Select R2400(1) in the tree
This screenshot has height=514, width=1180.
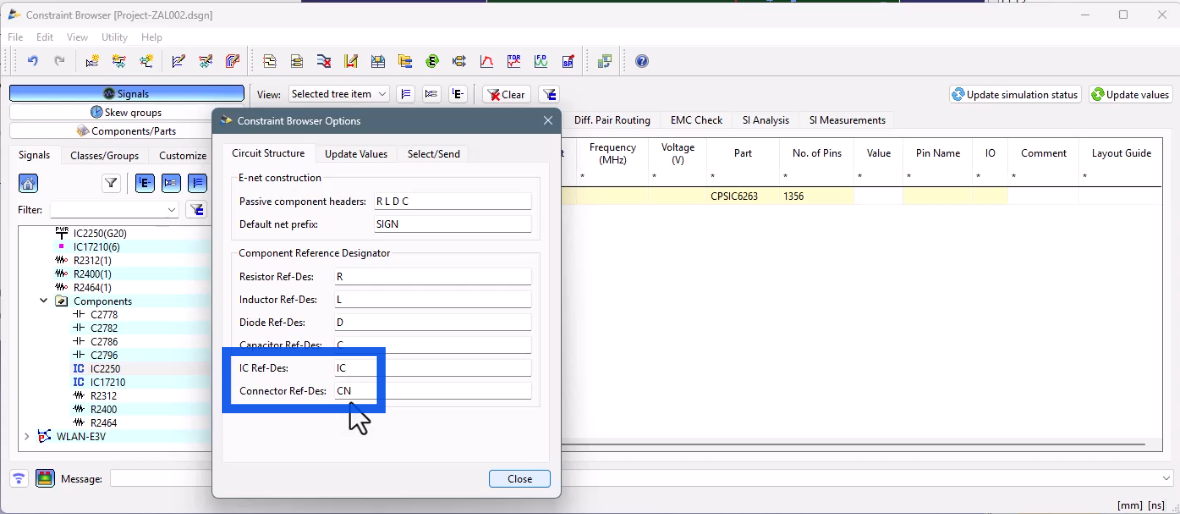click(92, 274)
